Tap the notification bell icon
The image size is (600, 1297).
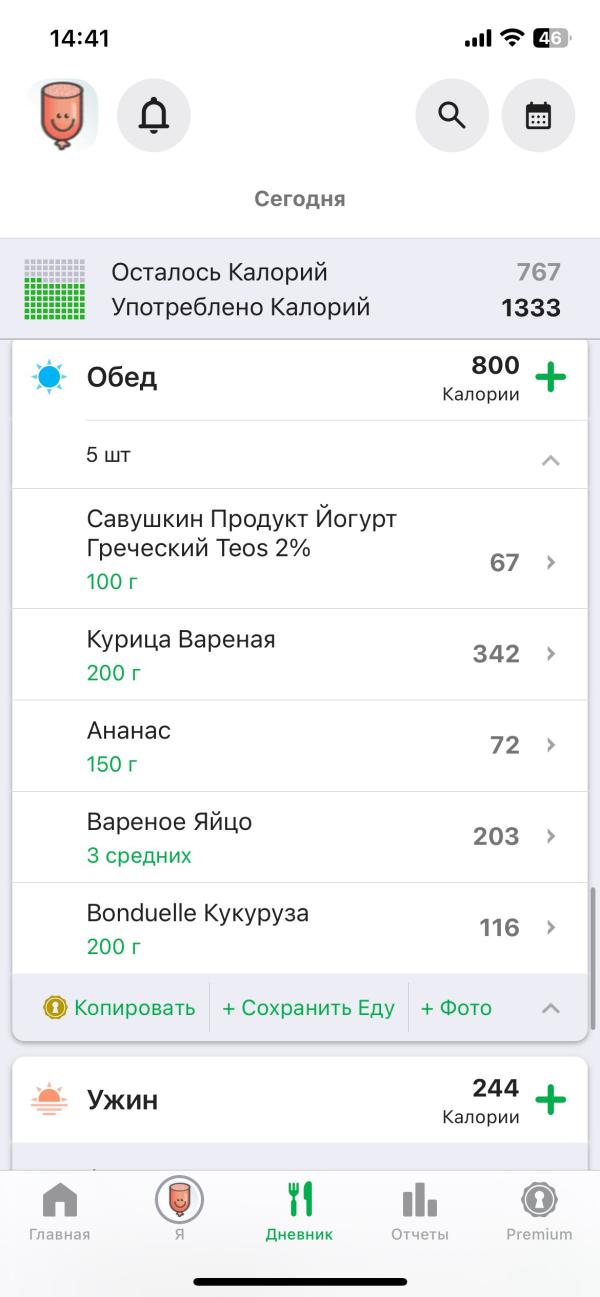pyautogui.click(x=154, y=116)
